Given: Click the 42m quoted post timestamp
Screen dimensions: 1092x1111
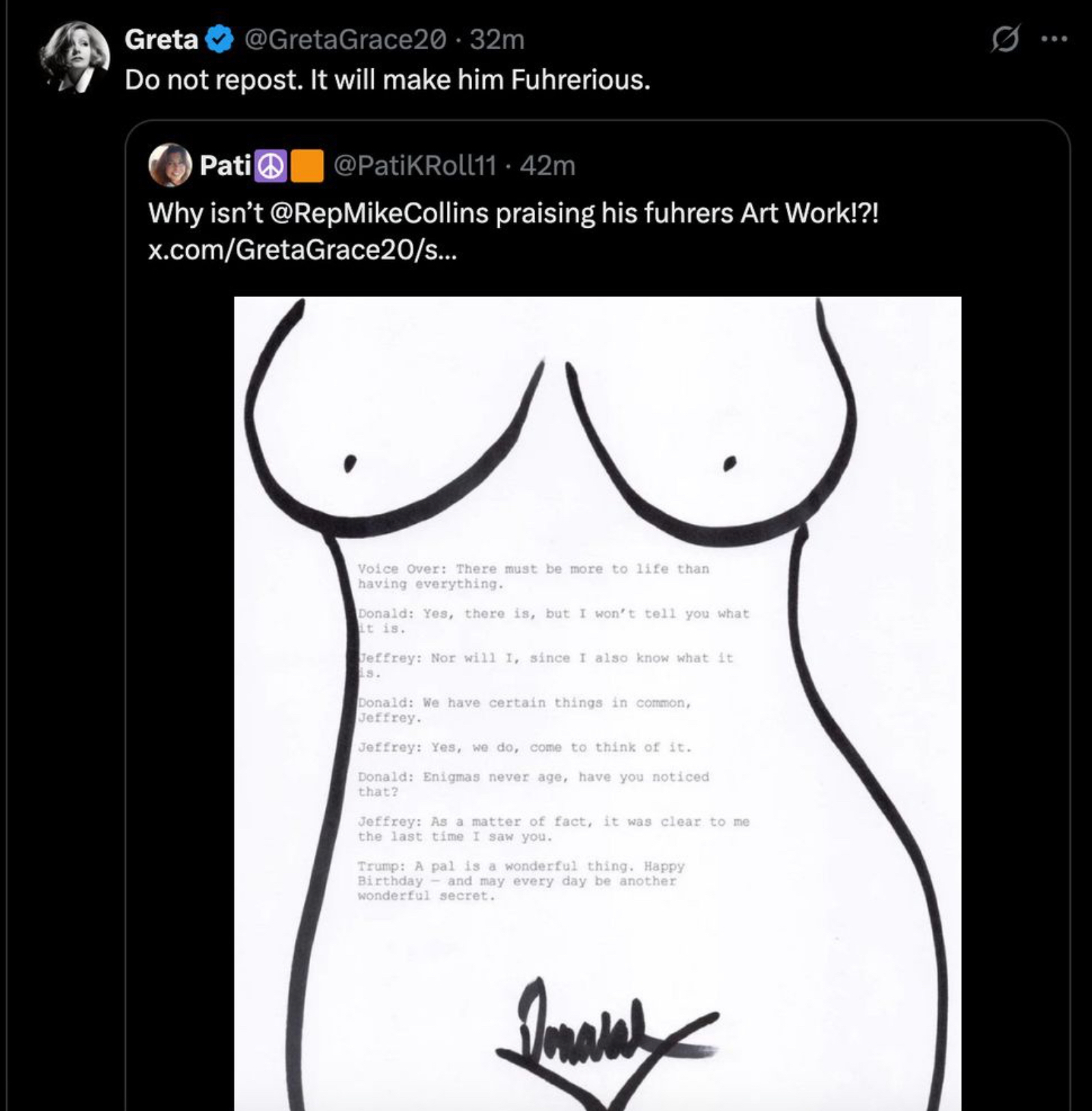Looking at the screenshot, I should point(547,166).
